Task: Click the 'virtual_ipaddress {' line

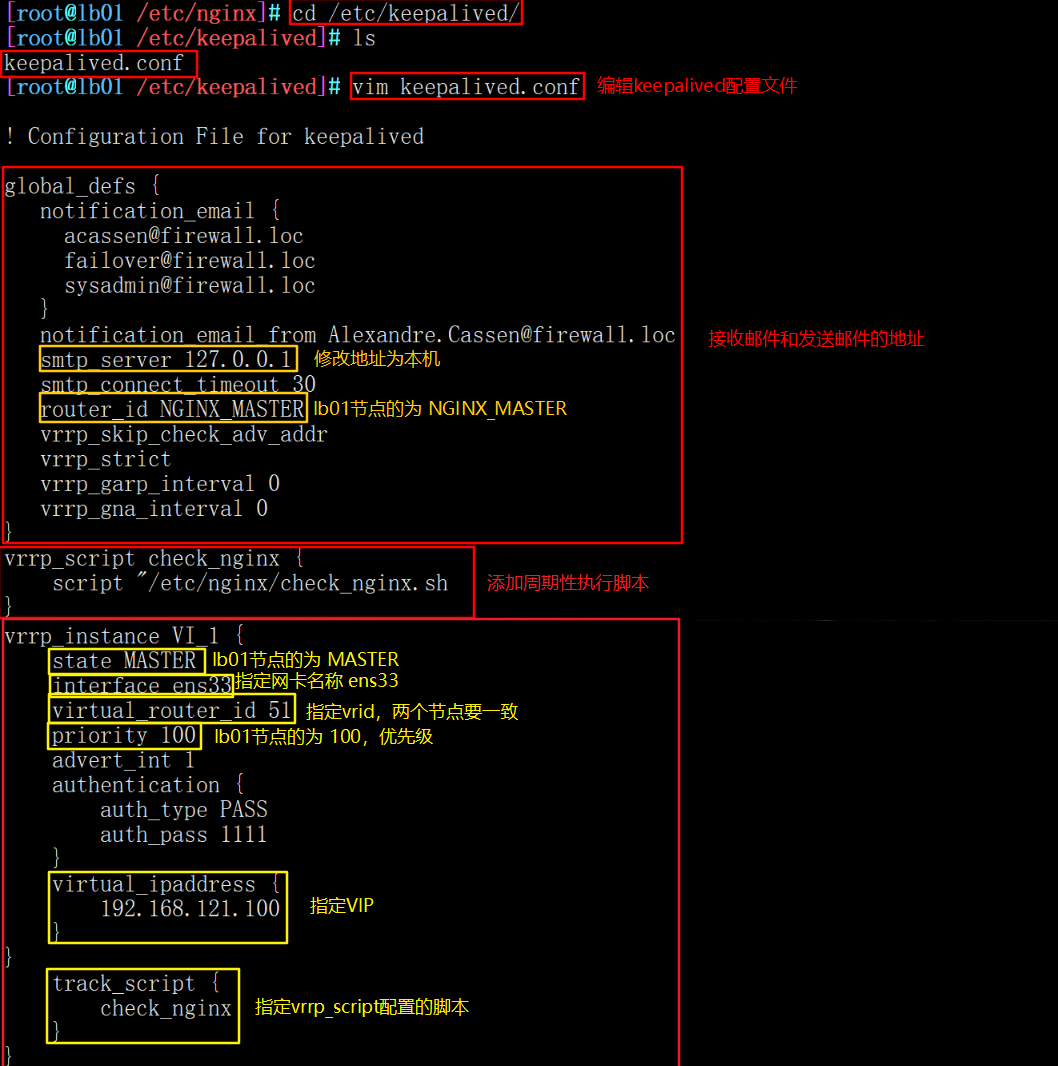Action: tap(167, 884)
